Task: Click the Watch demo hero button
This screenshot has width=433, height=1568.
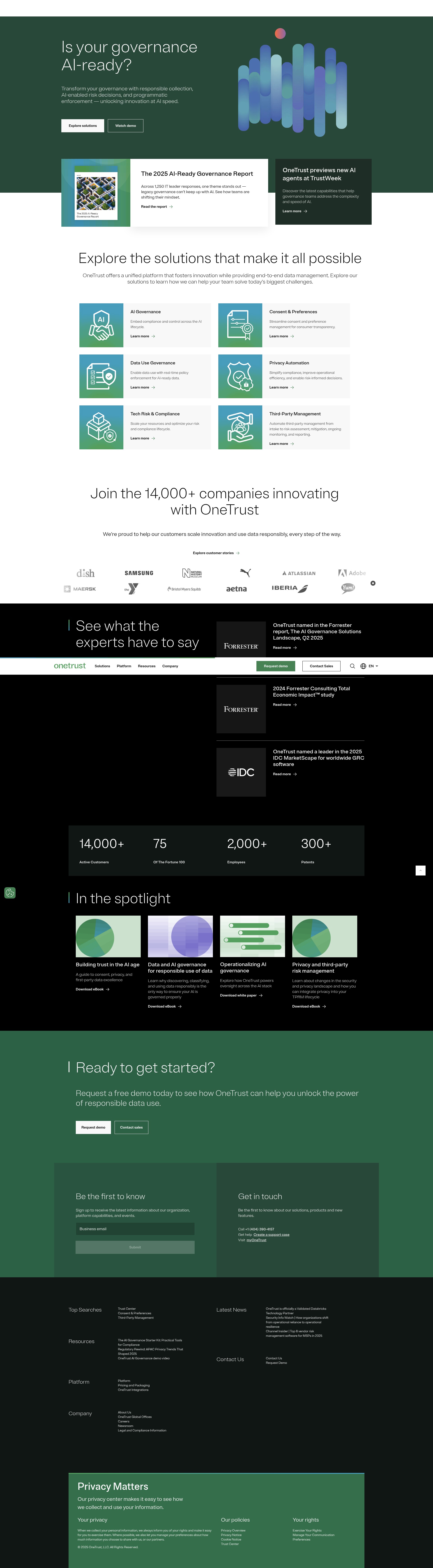Action: click(125, 125)
